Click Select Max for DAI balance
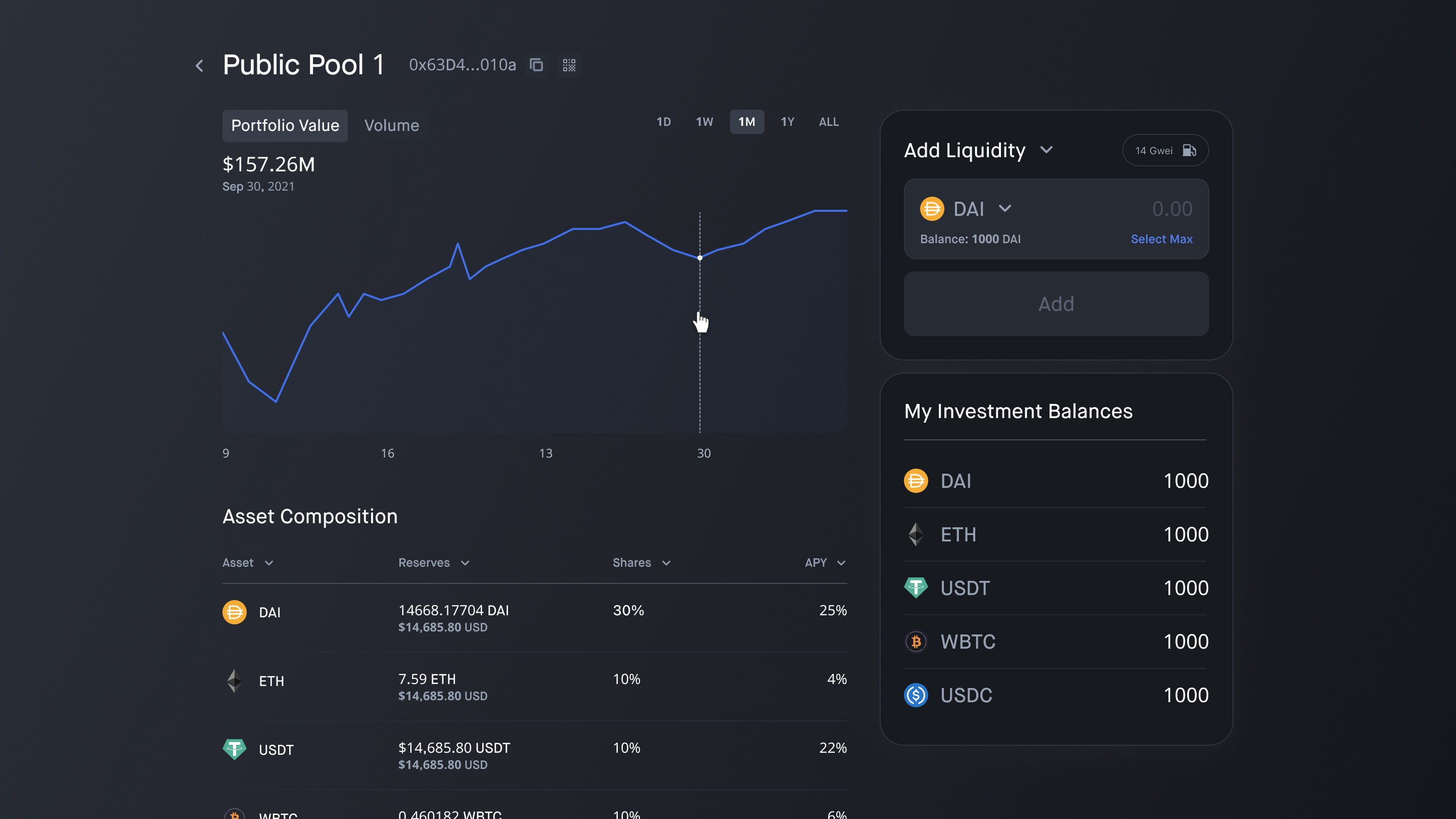 tap(1162, 239)
